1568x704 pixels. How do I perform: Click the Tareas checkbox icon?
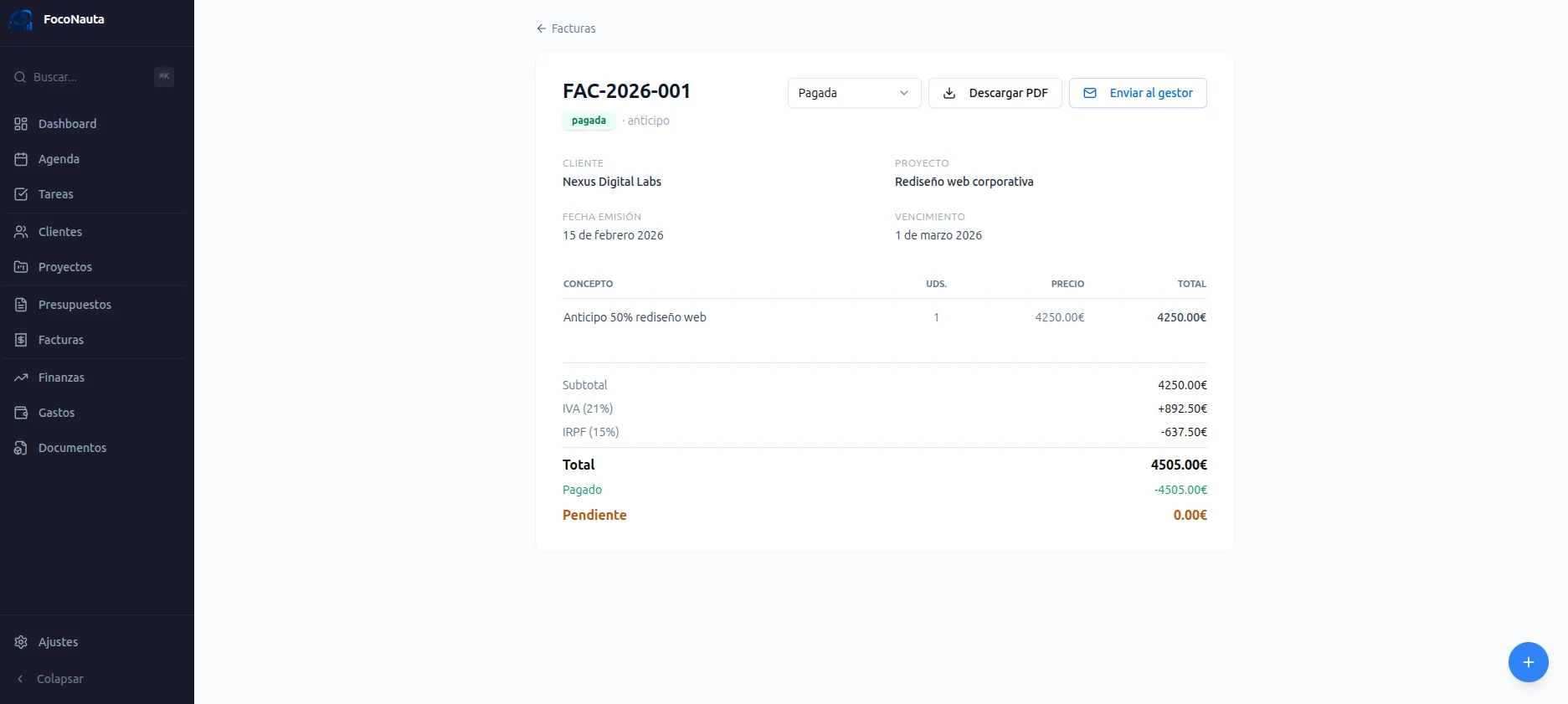pos(21,194)
